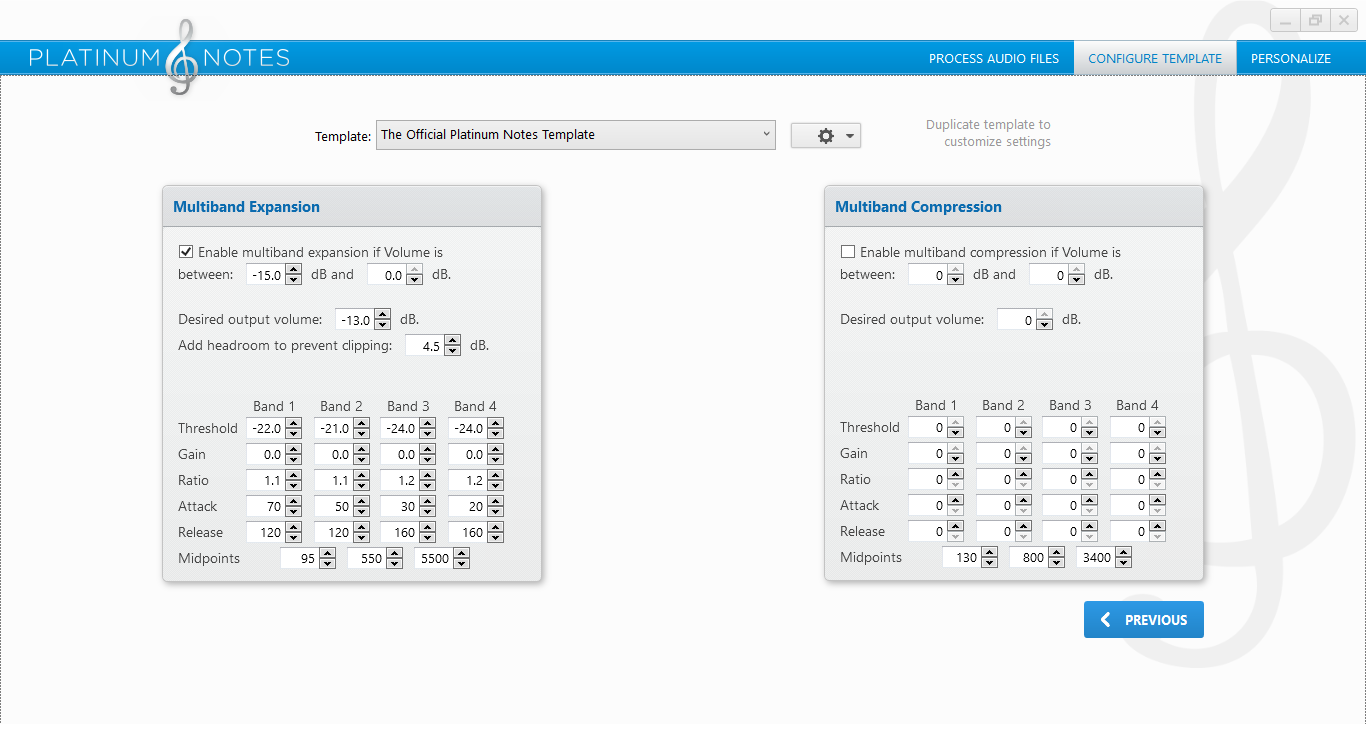Click Compression Midpoints field showing 130
Image resolution: width=1366 pixels, height=736 pixels.
click(x=961, y=557)
